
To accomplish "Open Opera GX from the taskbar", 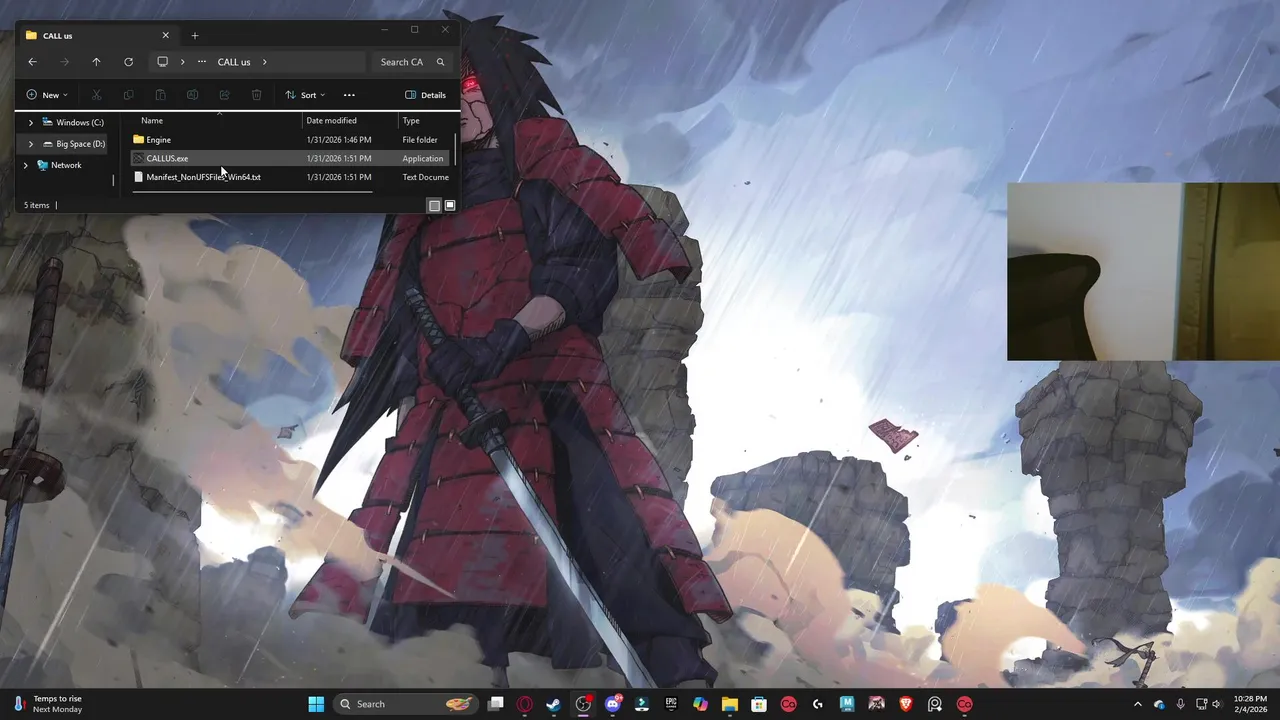I will [525, 704].
